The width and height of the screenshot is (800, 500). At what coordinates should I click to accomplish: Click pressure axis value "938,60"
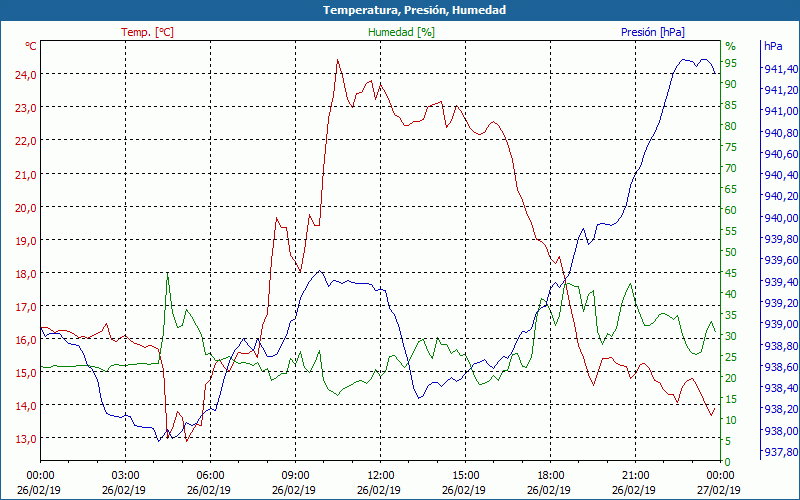tap(781, 367)
